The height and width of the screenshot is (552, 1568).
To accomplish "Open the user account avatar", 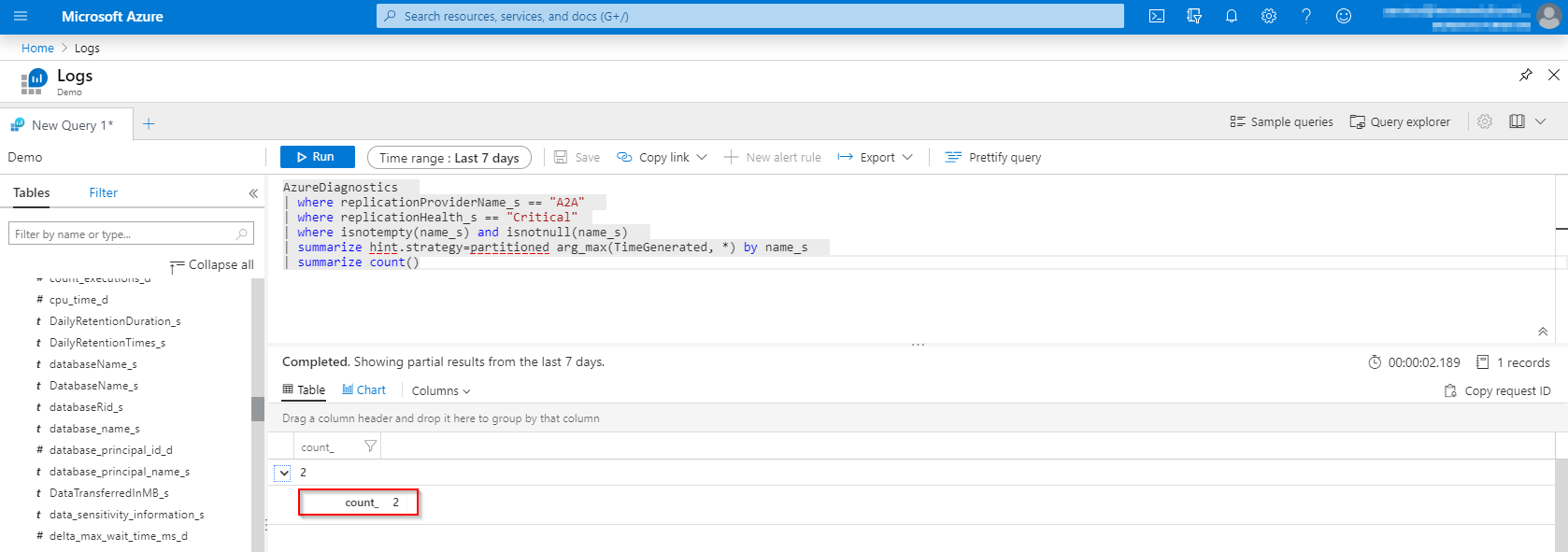I will click(x=1548, y=16).
